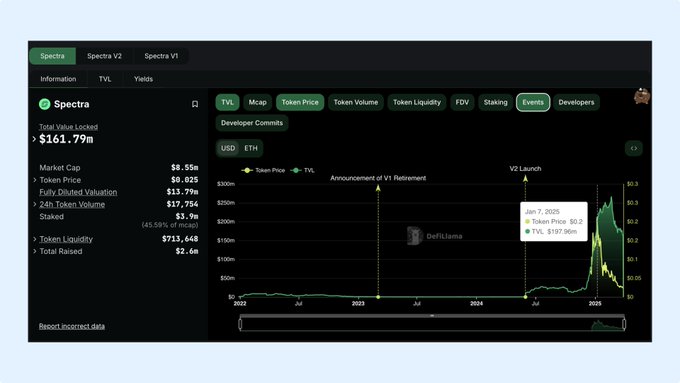Open the Yields tab
Screen dimensions: 680x383
click(x=143, y=79)
